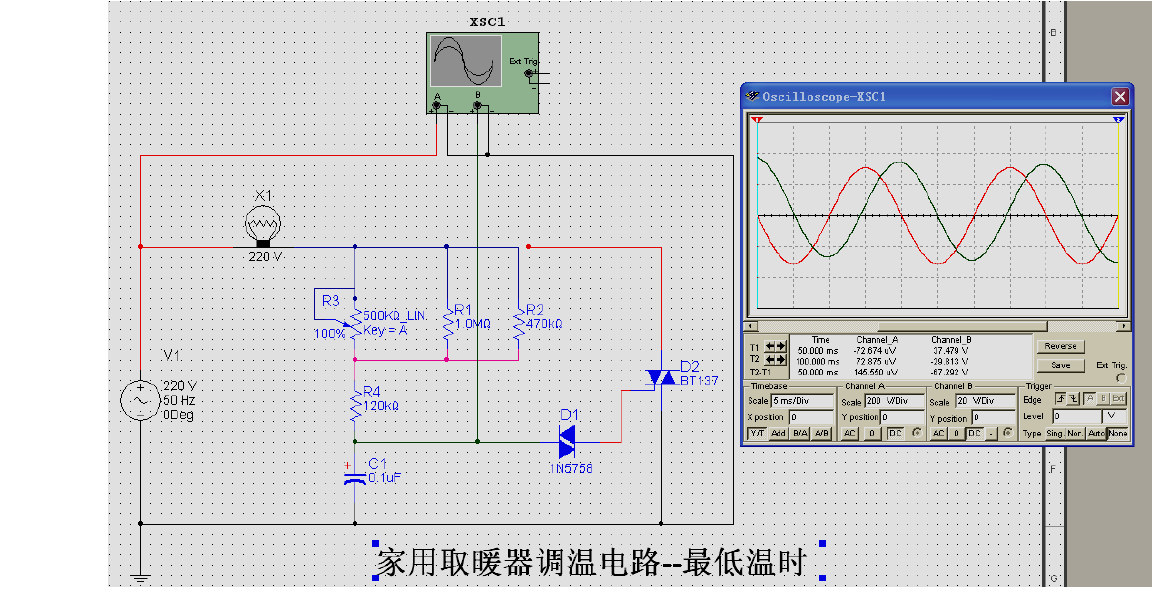
Task: Select the R4 120kΩ resistor
Action: click(x=355, y=405)
